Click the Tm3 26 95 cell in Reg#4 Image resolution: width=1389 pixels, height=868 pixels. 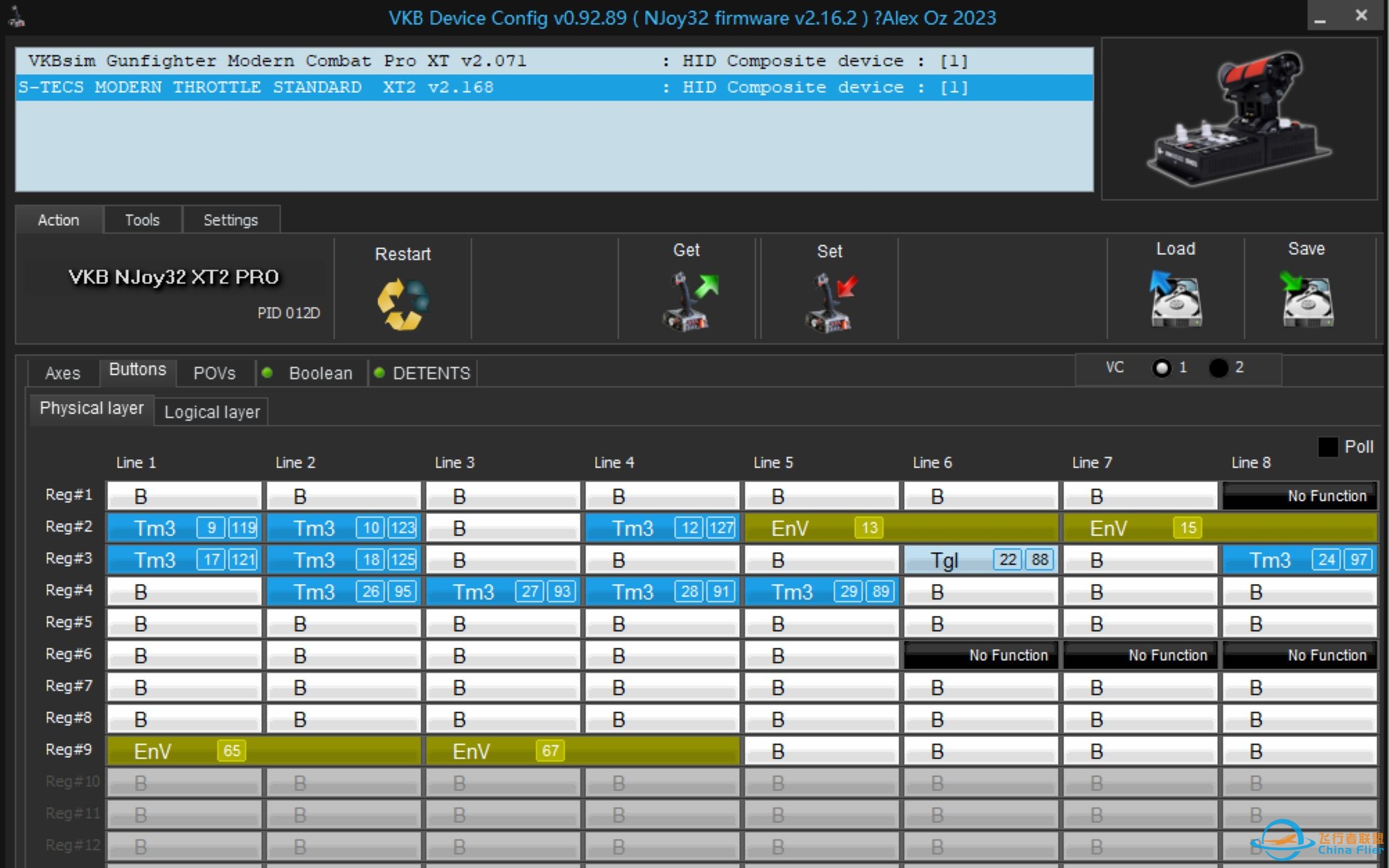(x=344, y=592)
